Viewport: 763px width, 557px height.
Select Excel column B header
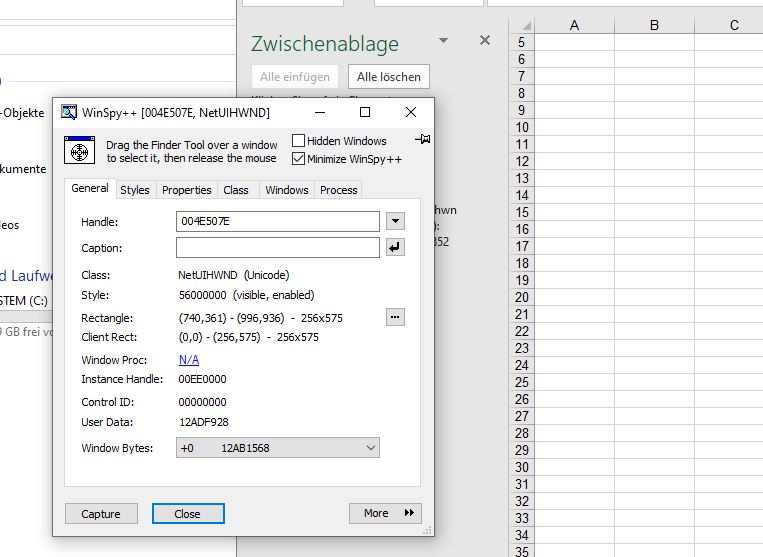[x=654, y=25]
